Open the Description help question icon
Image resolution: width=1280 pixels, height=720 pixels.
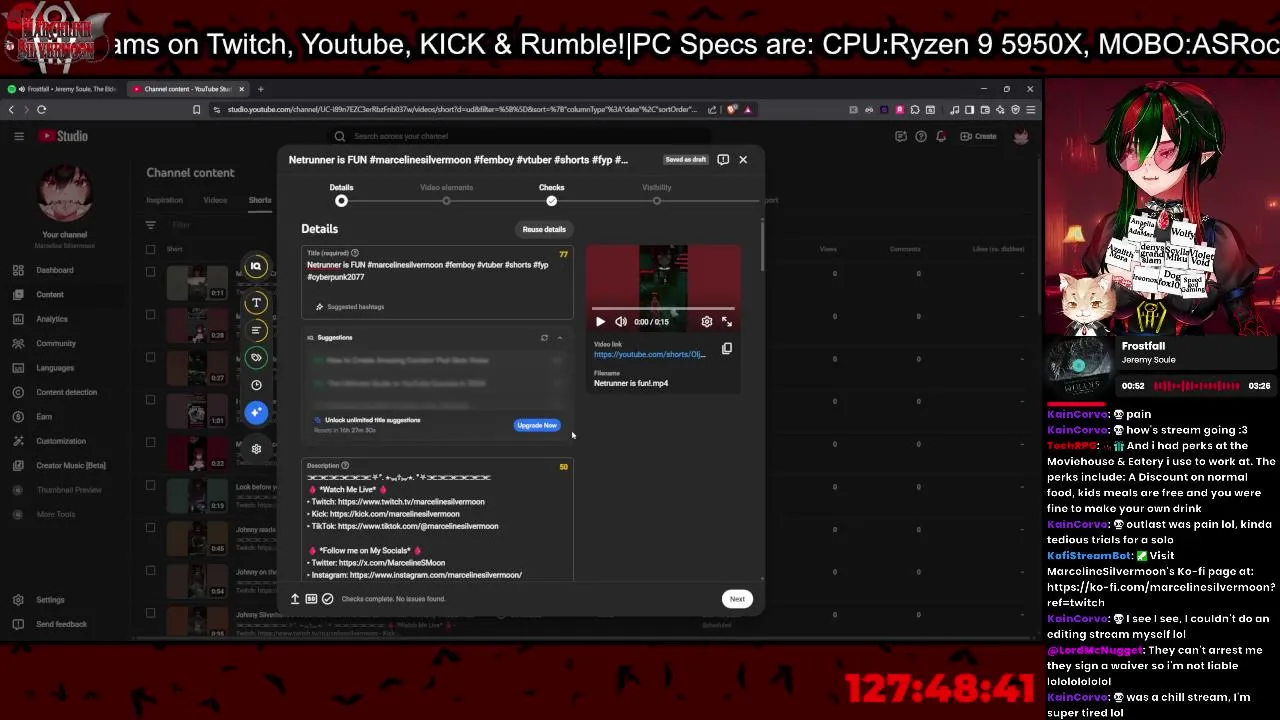pos(345,466)
